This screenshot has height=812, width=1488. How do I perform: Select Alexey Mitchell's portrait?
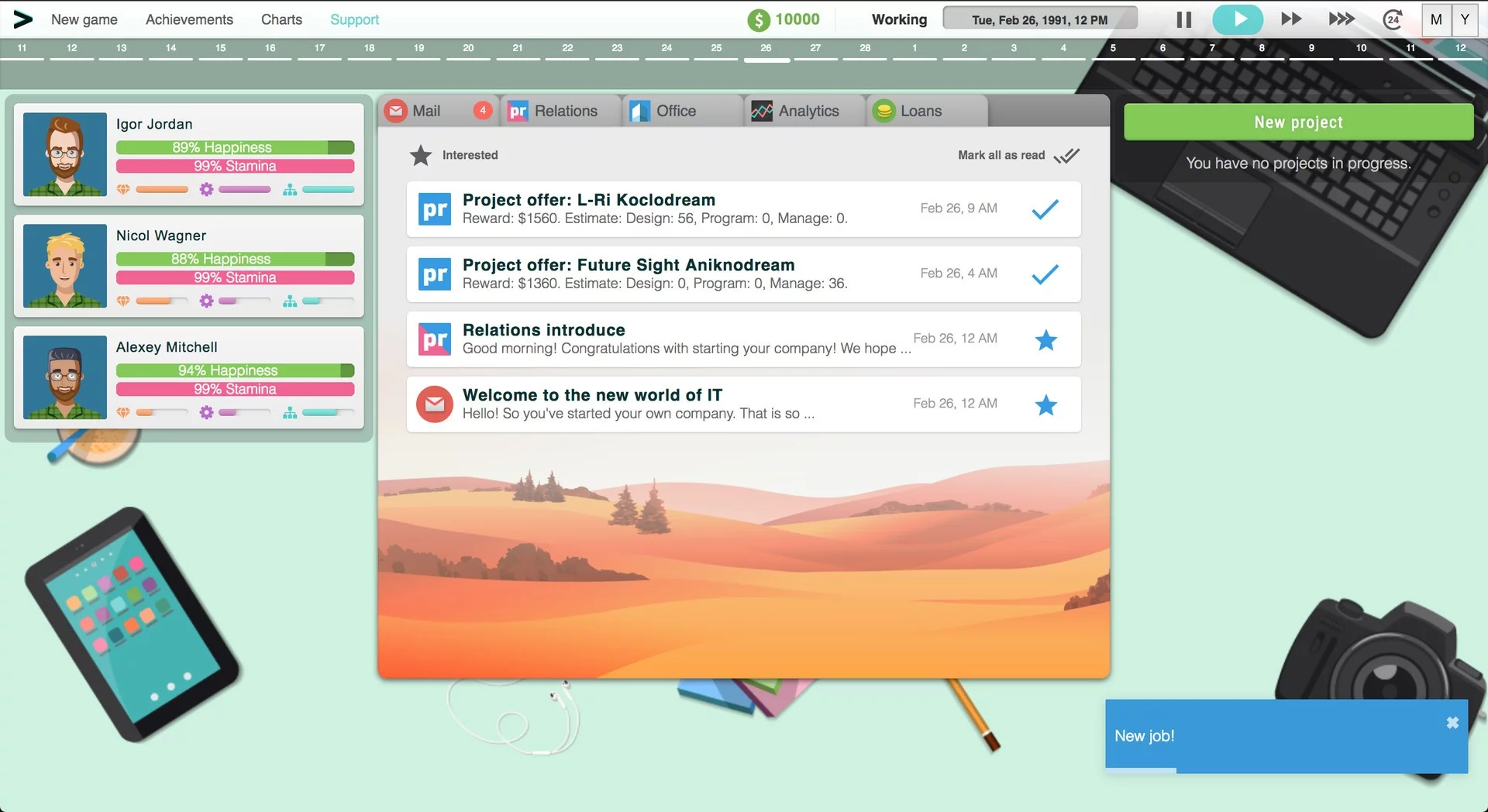point(65,377)
